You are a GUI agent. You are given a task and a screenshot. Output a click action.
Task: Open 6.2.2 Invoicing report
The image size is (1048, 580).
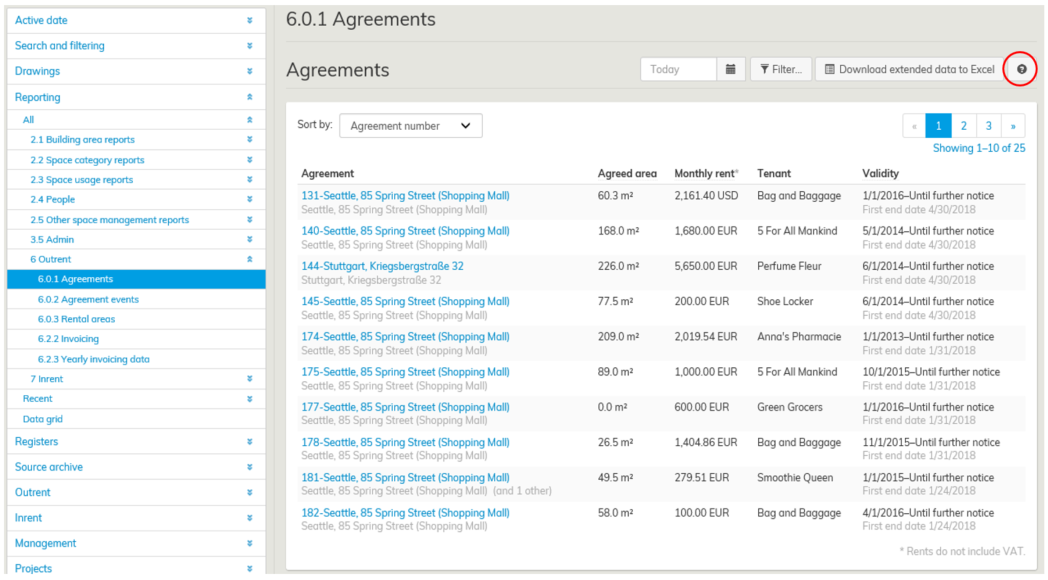68,339
